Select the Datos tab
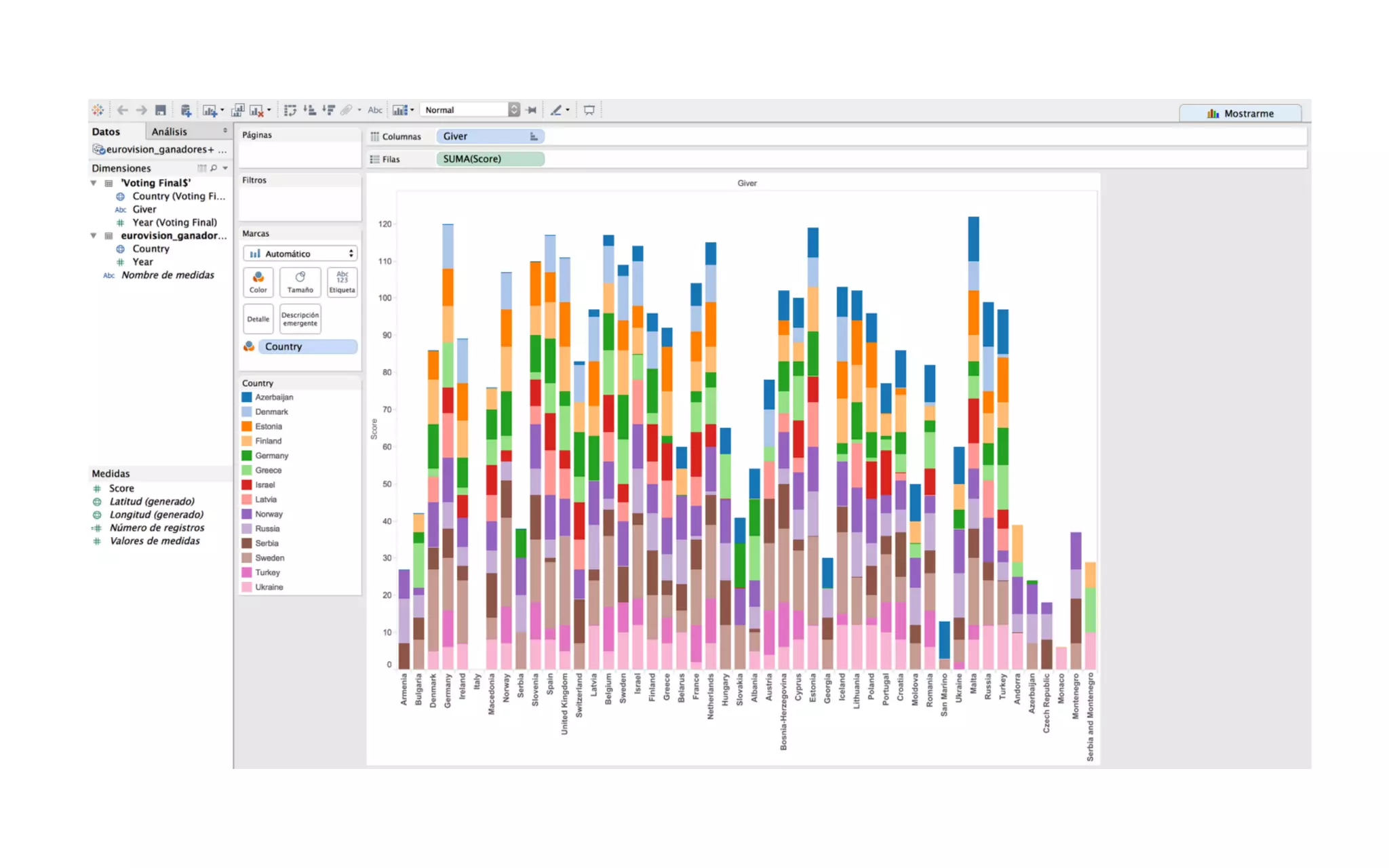The width and height of the screenshot is (1389, 868). pyautogui.click(x=106, y=132)
